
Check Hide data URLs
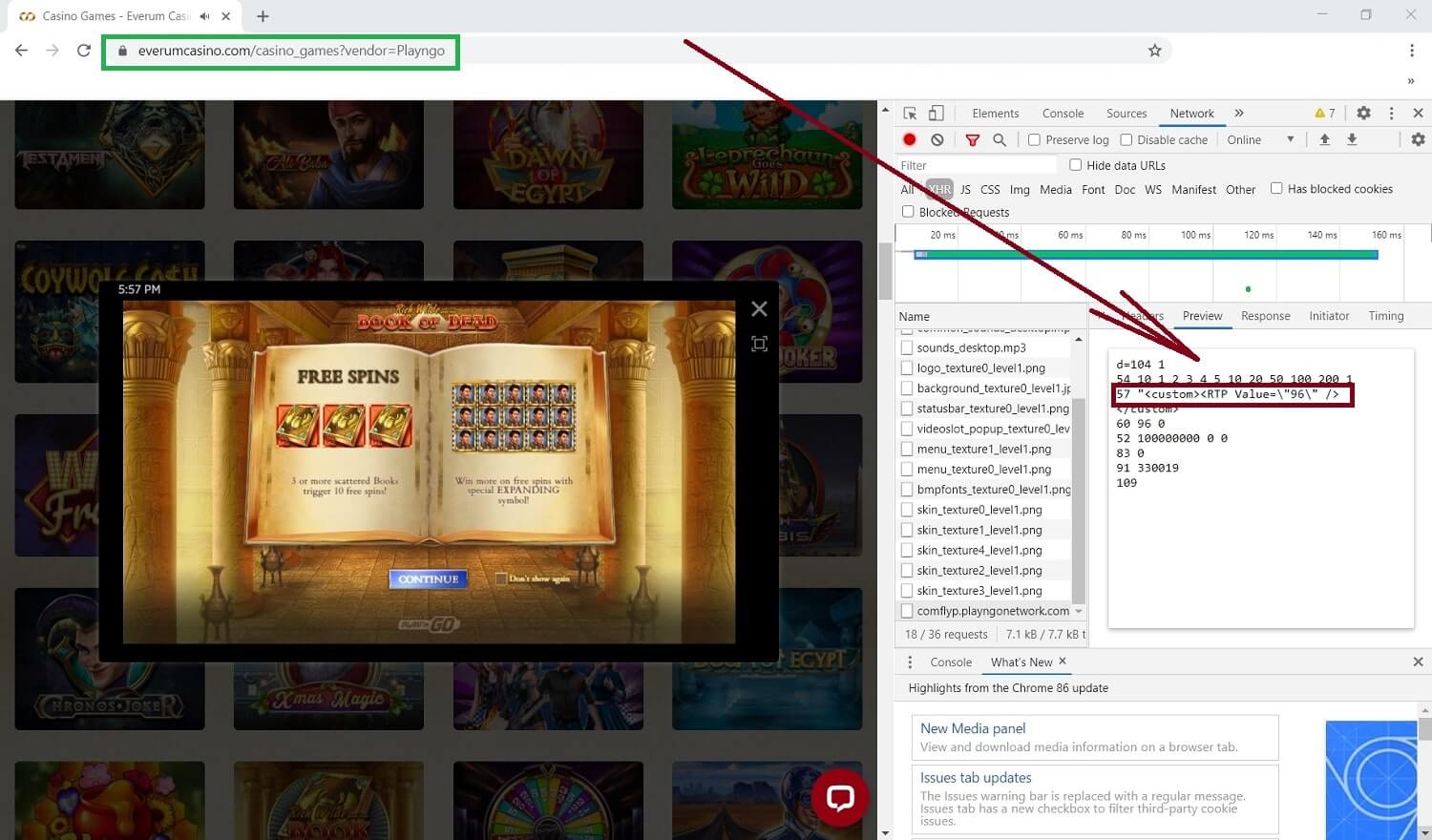[x=1075, y=165]
